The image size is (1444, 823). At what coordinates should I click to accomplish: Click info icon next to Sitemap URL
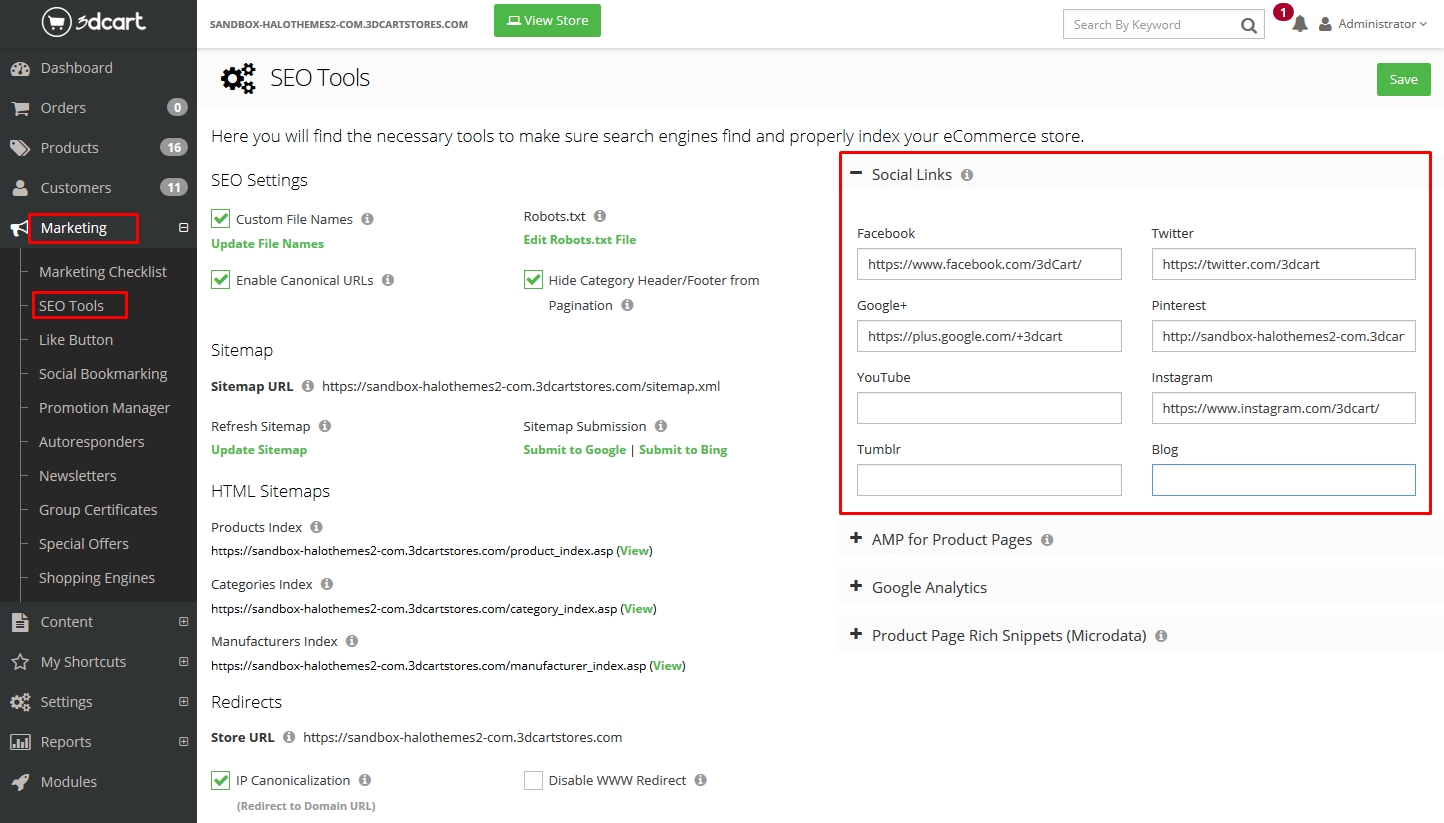[x=308, y=386]
